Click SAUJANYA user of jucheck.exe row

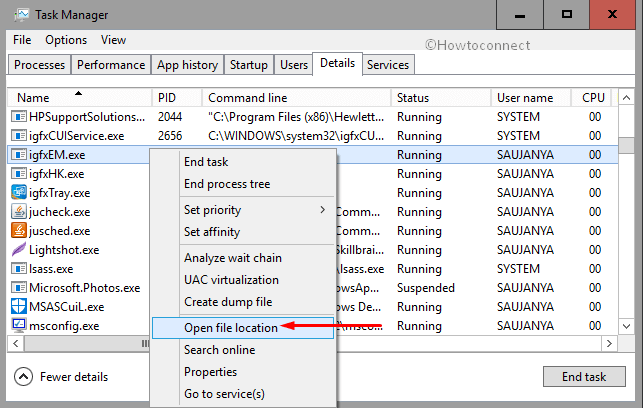pos(525,212)
